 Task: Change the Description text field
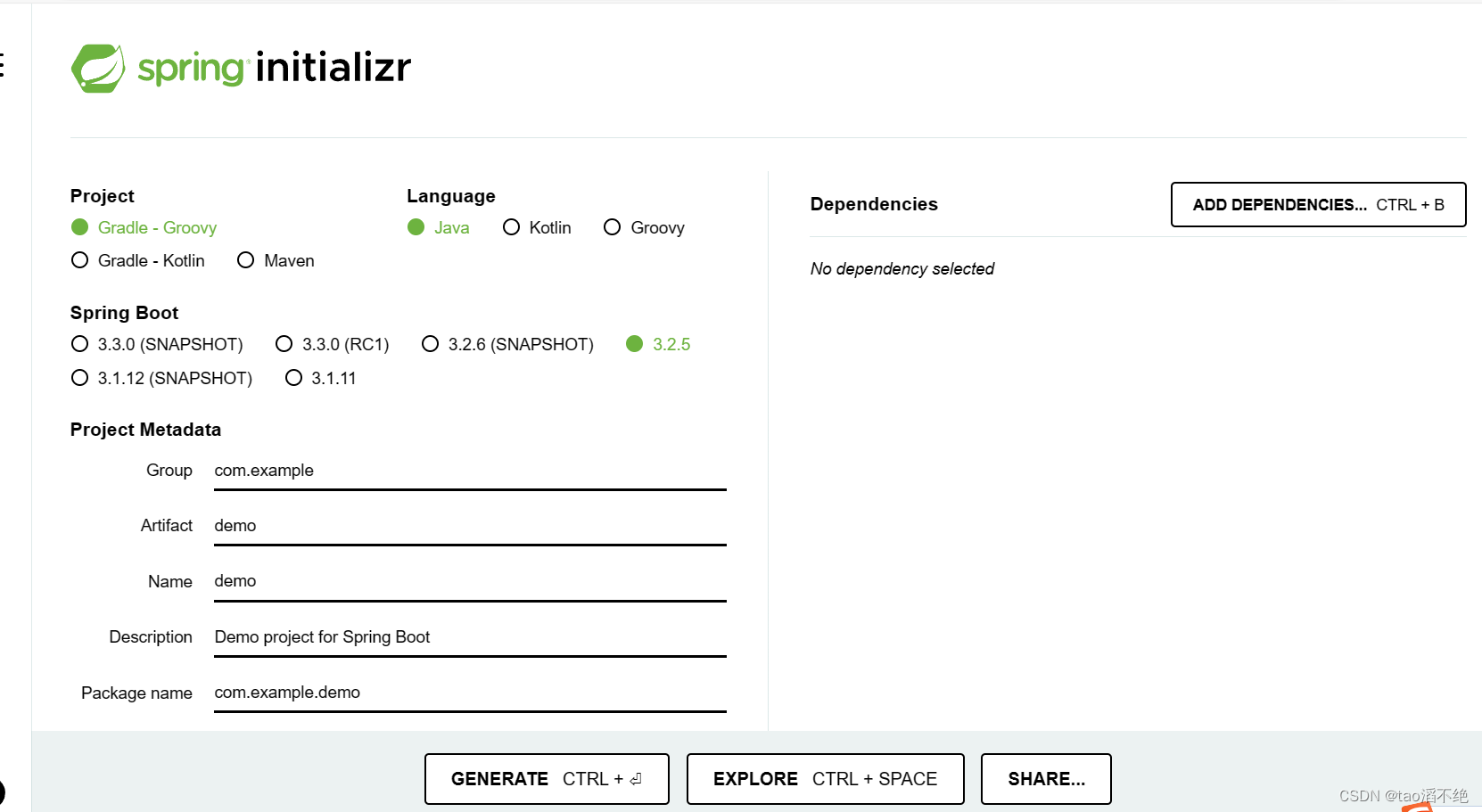point(470,637)
